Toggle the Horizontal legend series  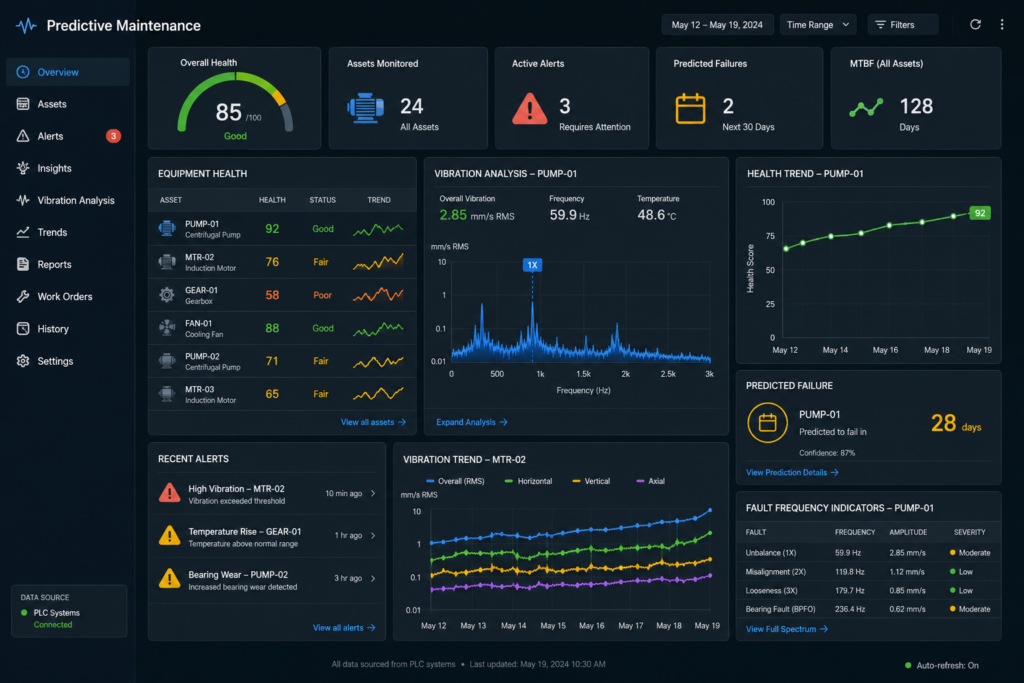point(528,481)
